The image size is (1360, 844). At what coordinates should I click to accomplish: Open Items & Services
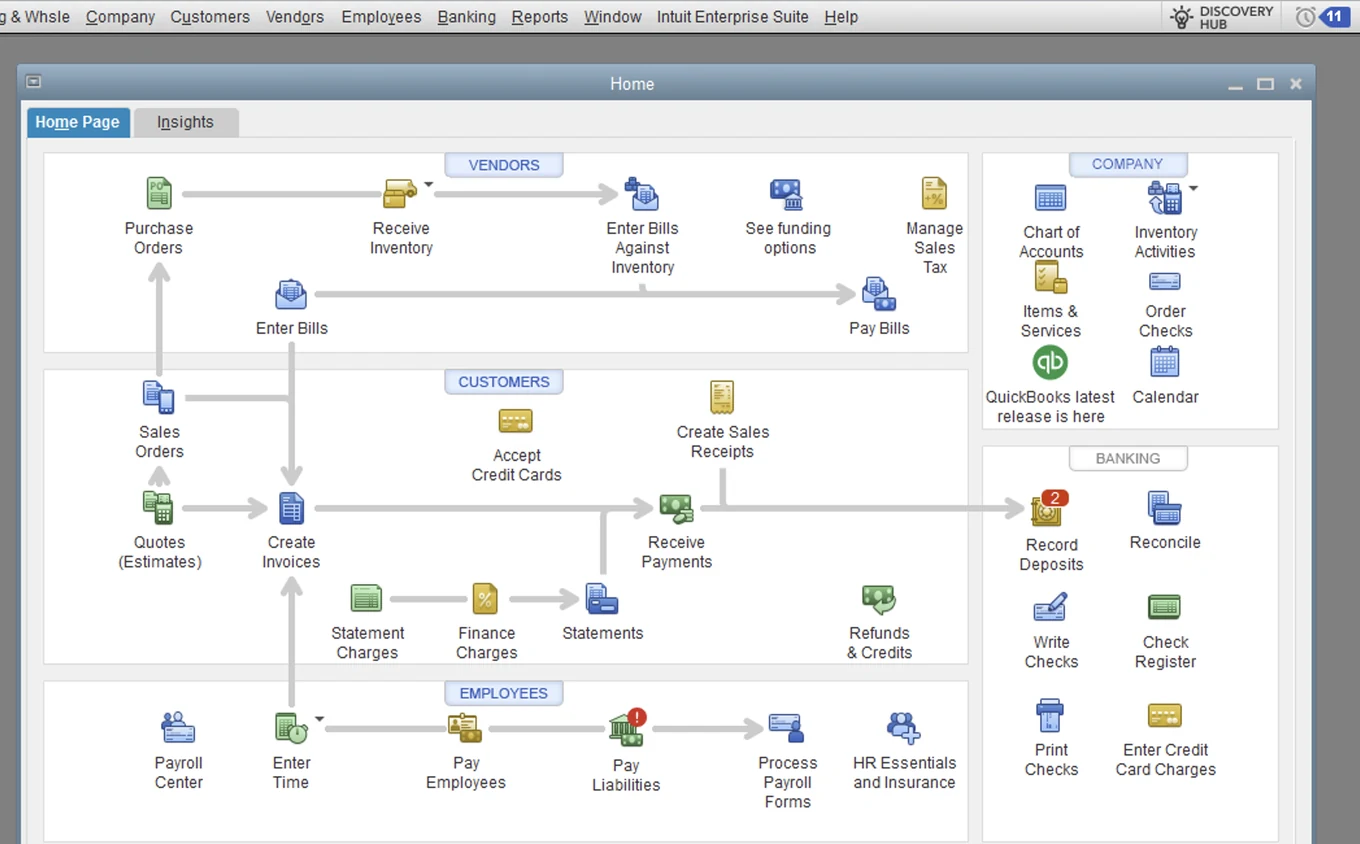coord(1050,277)
